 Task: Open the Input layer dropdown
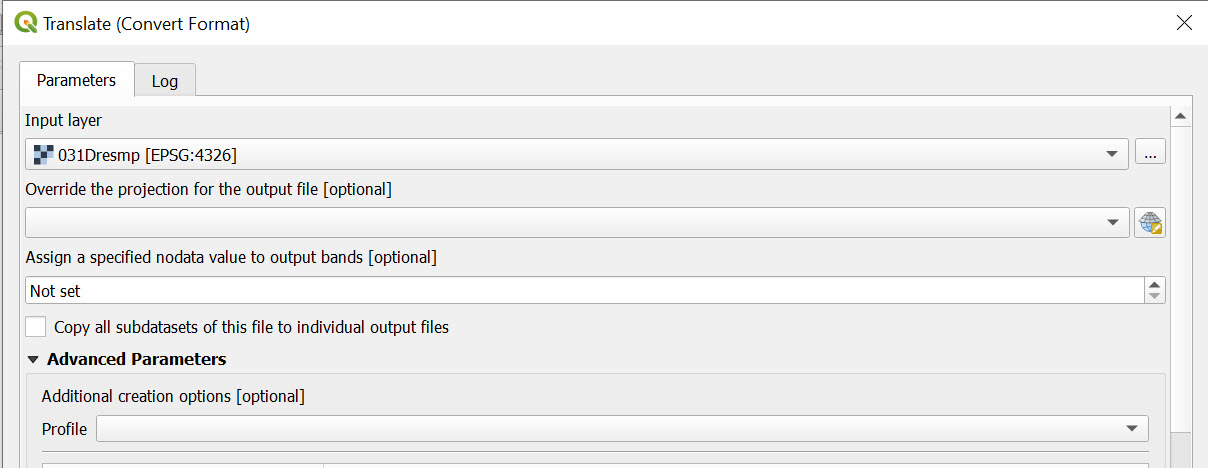1111,154
